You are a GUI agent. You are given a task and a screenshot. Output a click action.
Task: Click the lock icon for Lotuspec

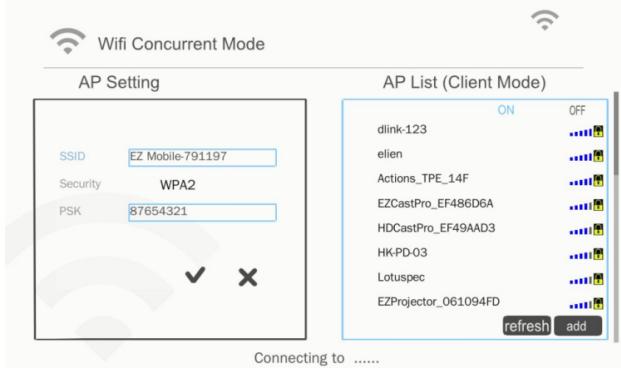598,279
